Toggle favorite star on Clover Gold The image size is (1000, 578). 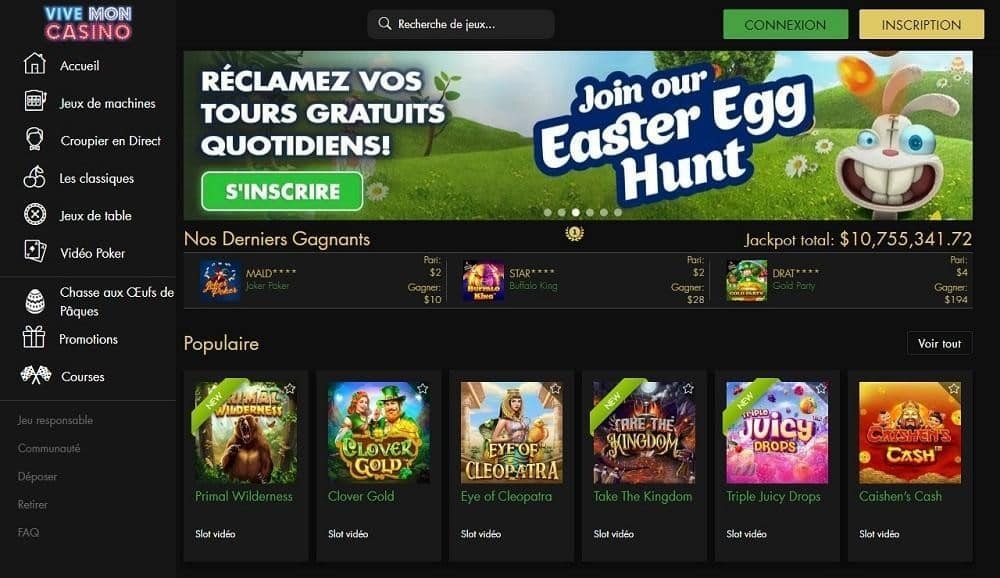click(422, 389)
